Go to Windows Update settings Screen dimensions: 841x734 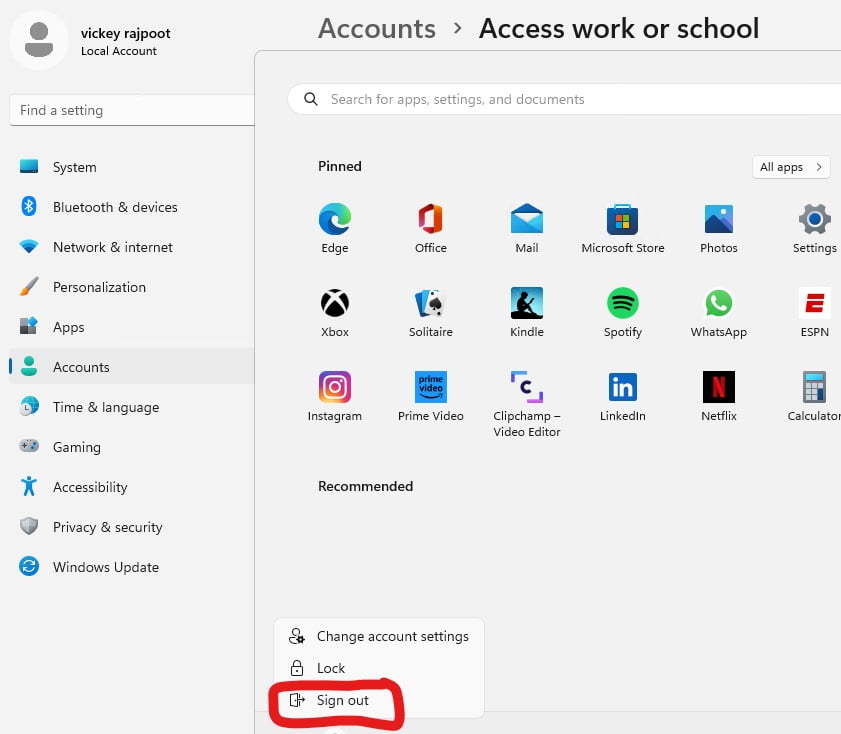pyautogui.click(x=131, y=567)
